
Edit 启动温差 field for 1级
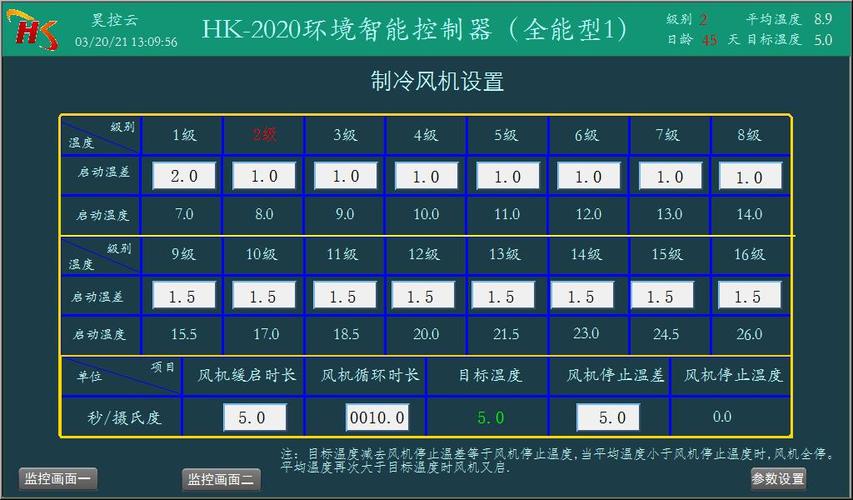(x=184, y=176)
